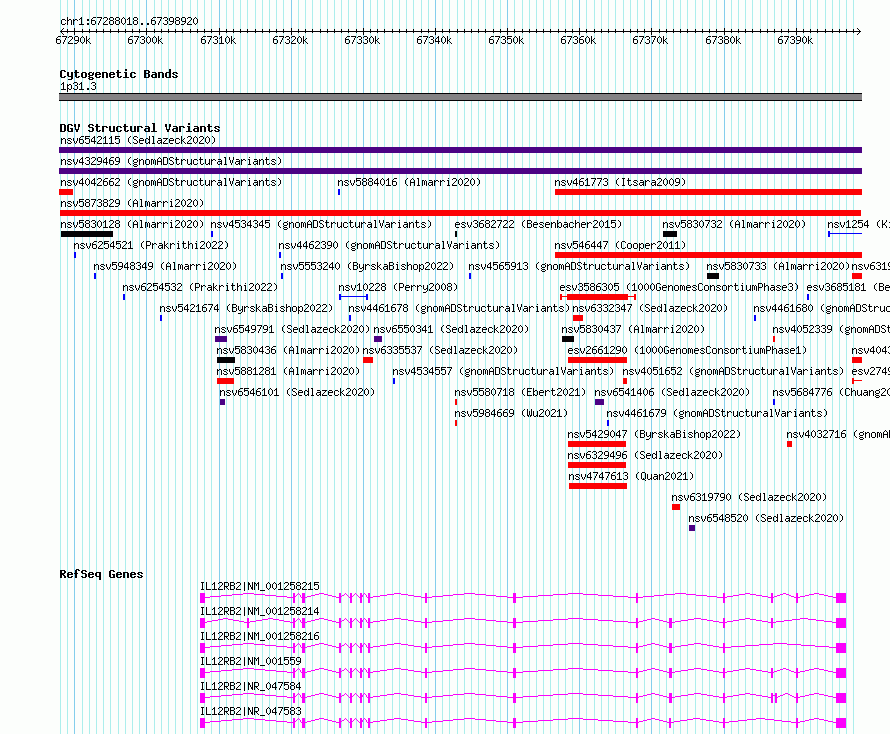Select the purple bar under nsv6542115
This screenshot has width=890, height=734.
460,150
